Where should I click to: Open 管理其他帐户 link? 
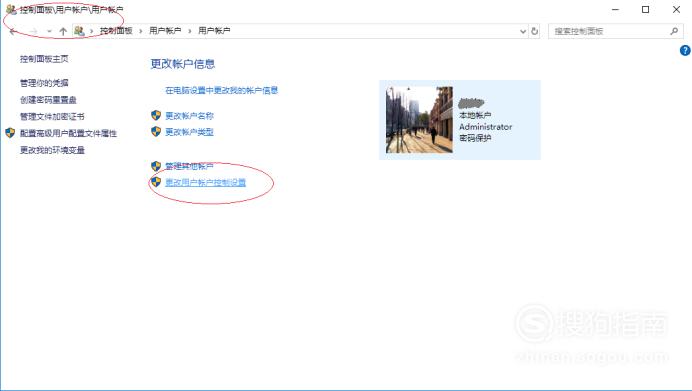tap(189, 166)
